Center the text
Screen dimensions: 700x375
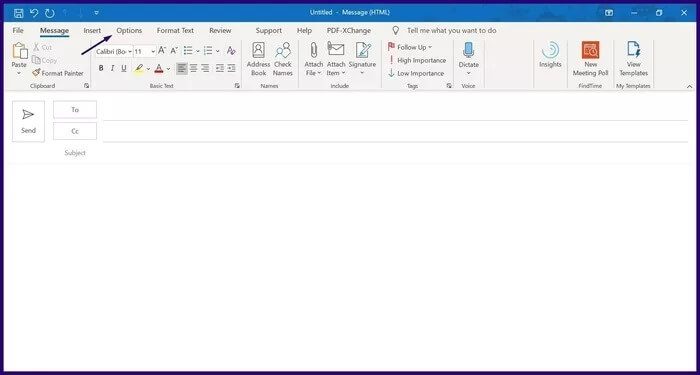[193, 68]
